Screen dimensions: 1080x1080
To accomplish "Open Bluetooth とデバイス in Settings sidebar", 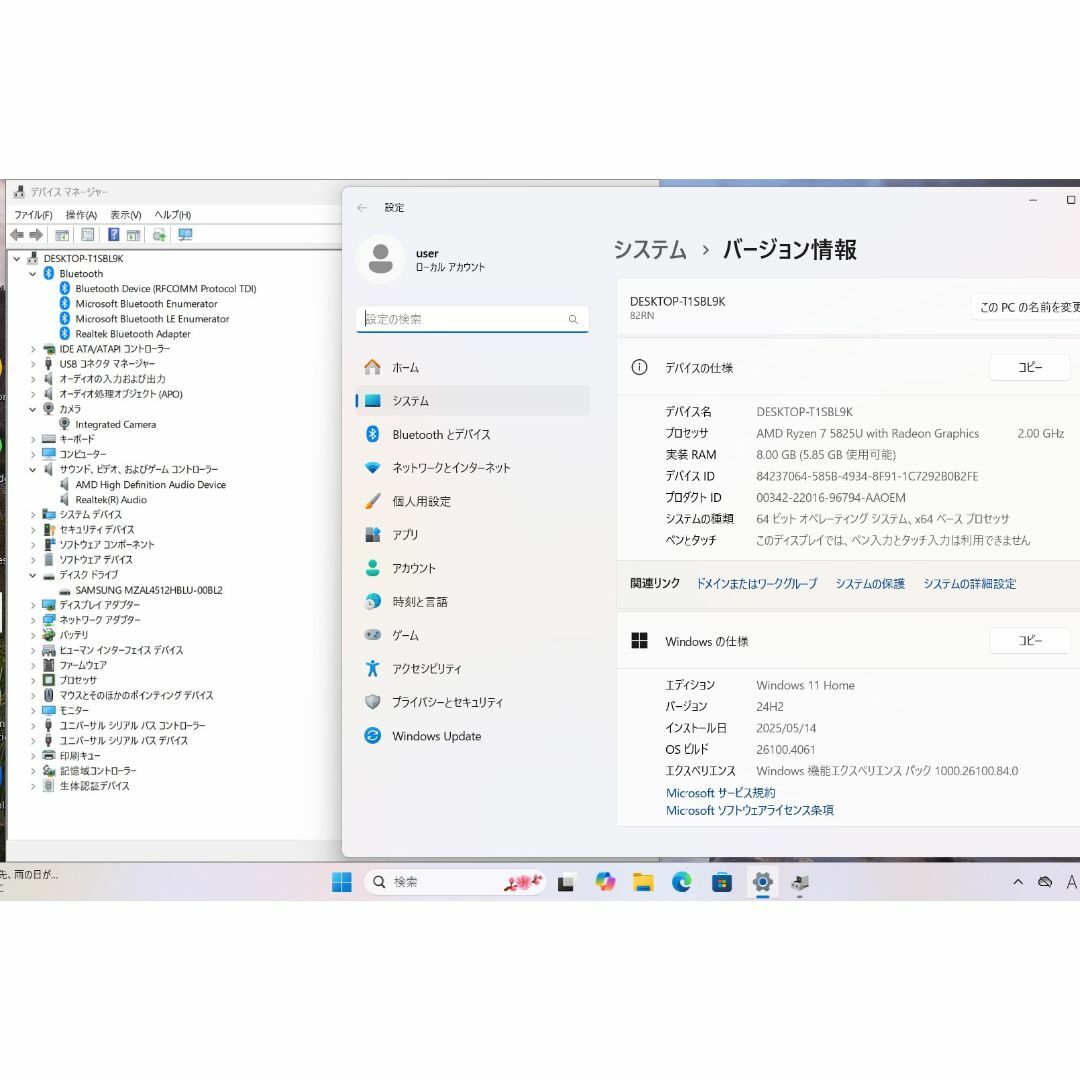I will (x=472, y=435).
